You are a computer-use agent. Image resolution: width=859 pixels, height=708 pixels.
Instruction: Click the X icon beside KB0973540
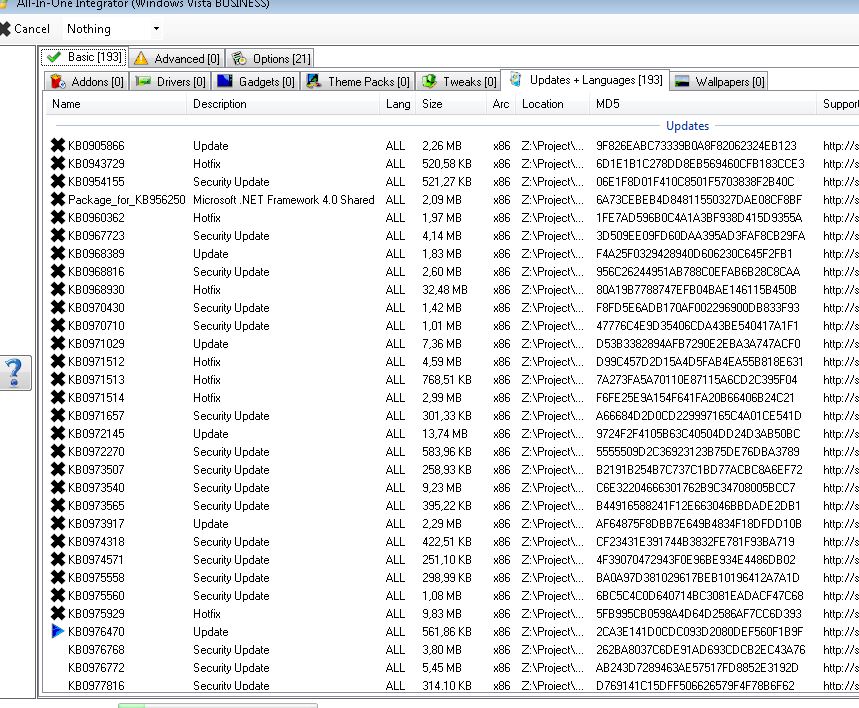[x=58, y=488]
